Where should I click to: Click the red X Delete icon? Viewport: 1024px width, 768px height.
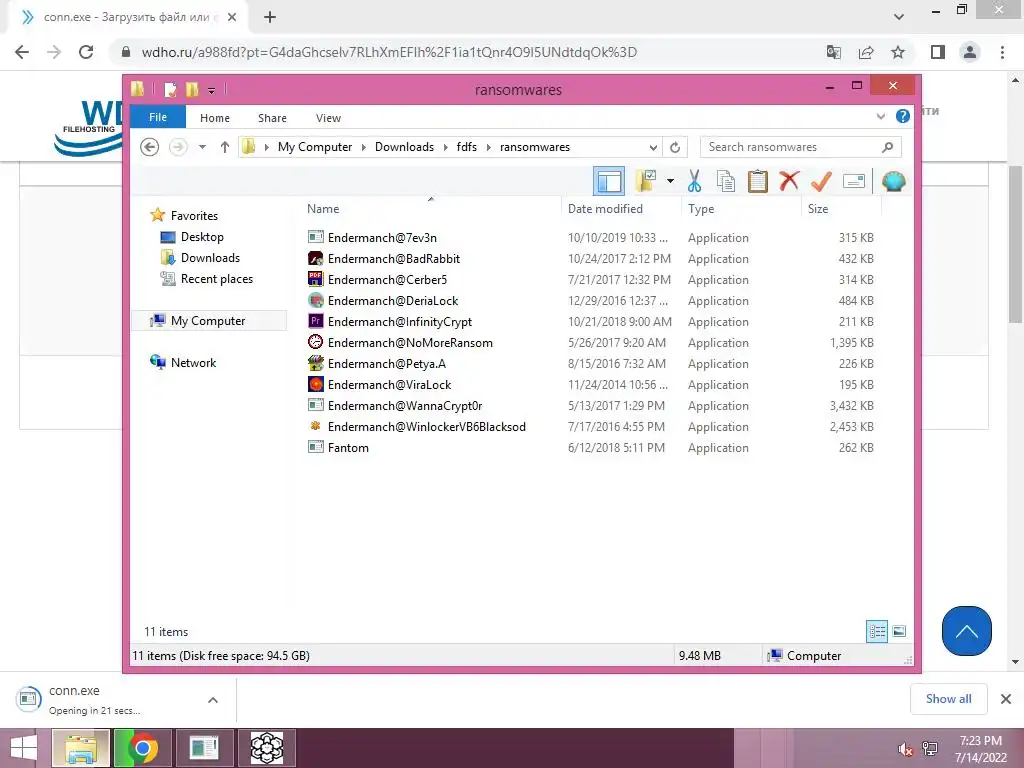tap(789, 180)
